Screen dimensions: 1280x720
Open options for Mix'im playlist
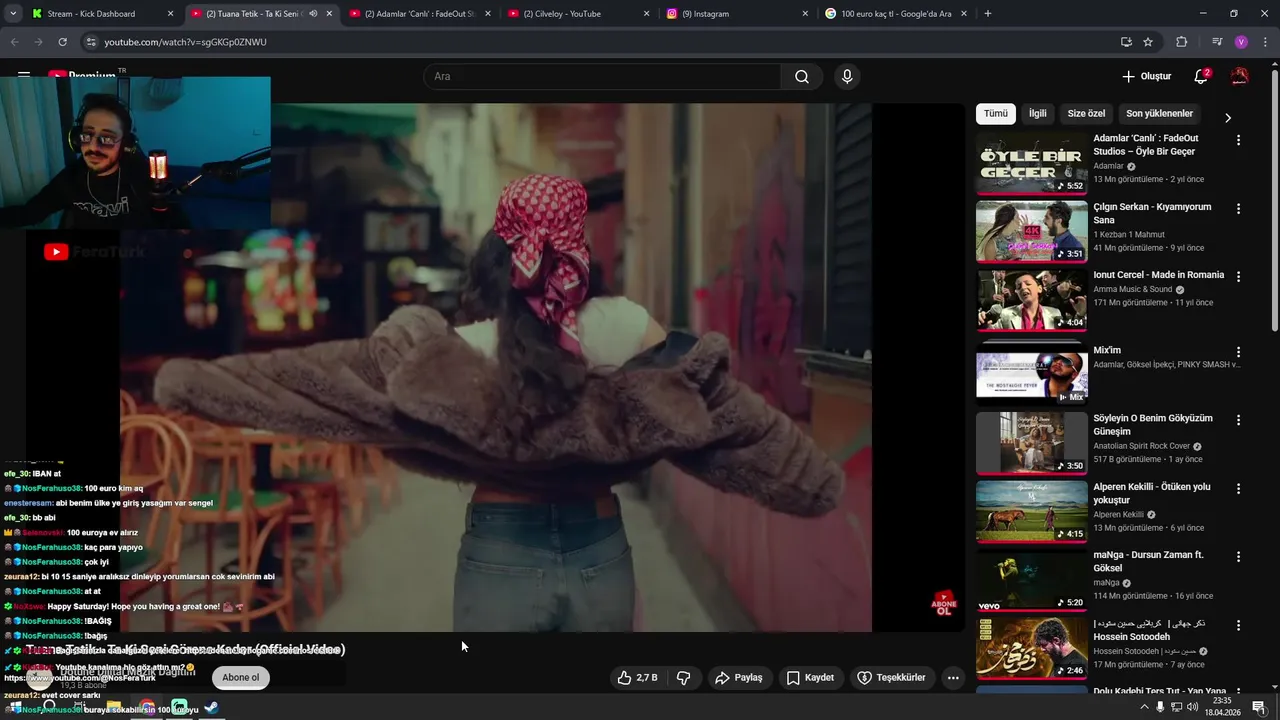click(1238, 352)
